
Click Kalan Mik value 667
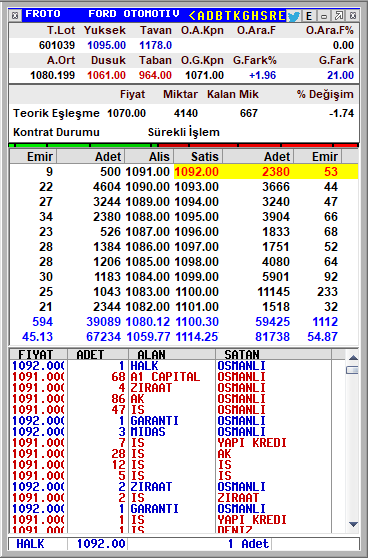point(249,114)
